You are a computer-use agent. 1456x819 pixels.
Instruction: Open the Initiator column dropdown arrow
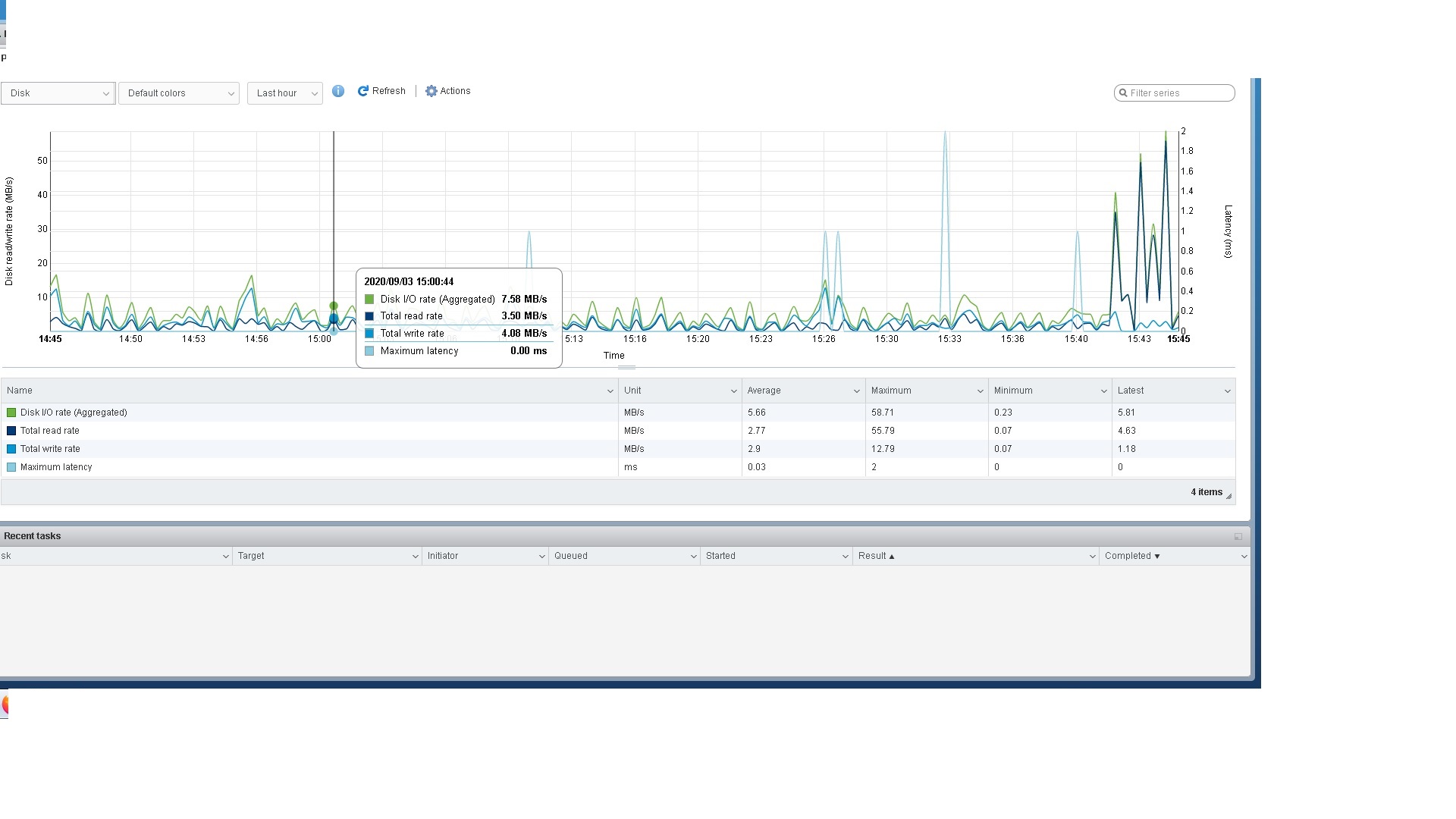(x=541, y=557)
